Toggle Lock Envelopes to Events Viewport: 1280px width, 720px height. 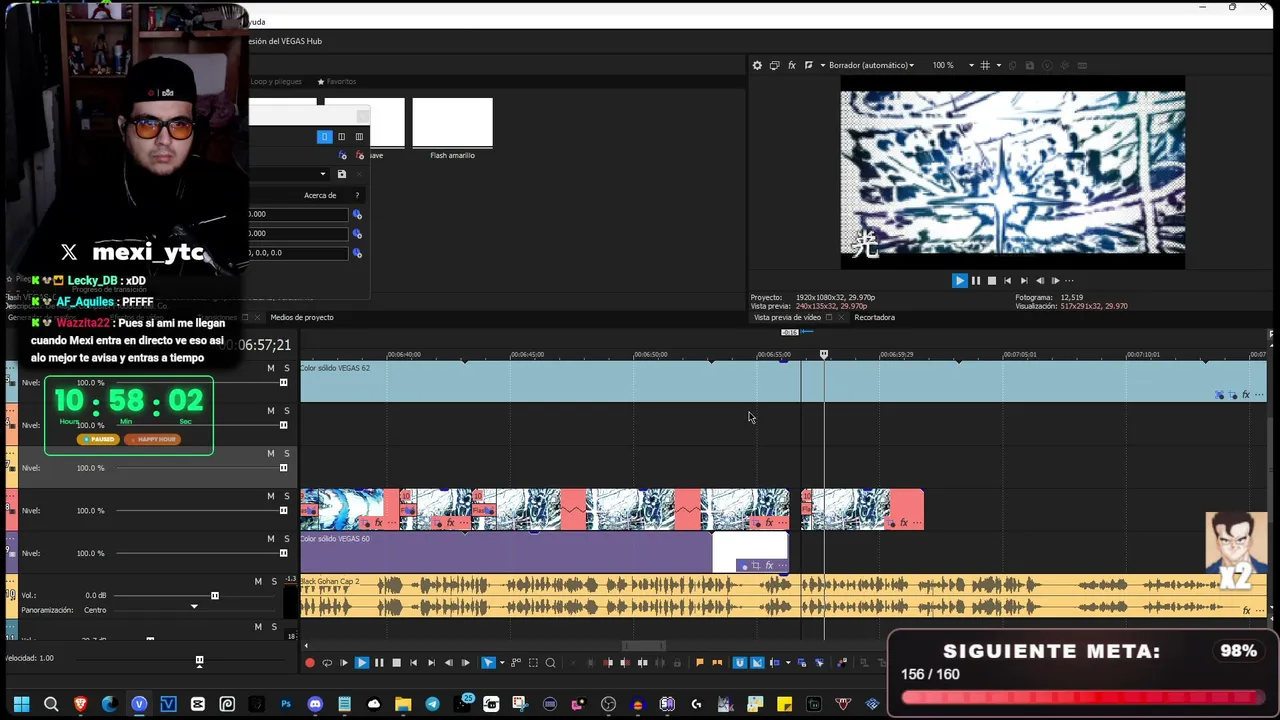click(802, 663)
